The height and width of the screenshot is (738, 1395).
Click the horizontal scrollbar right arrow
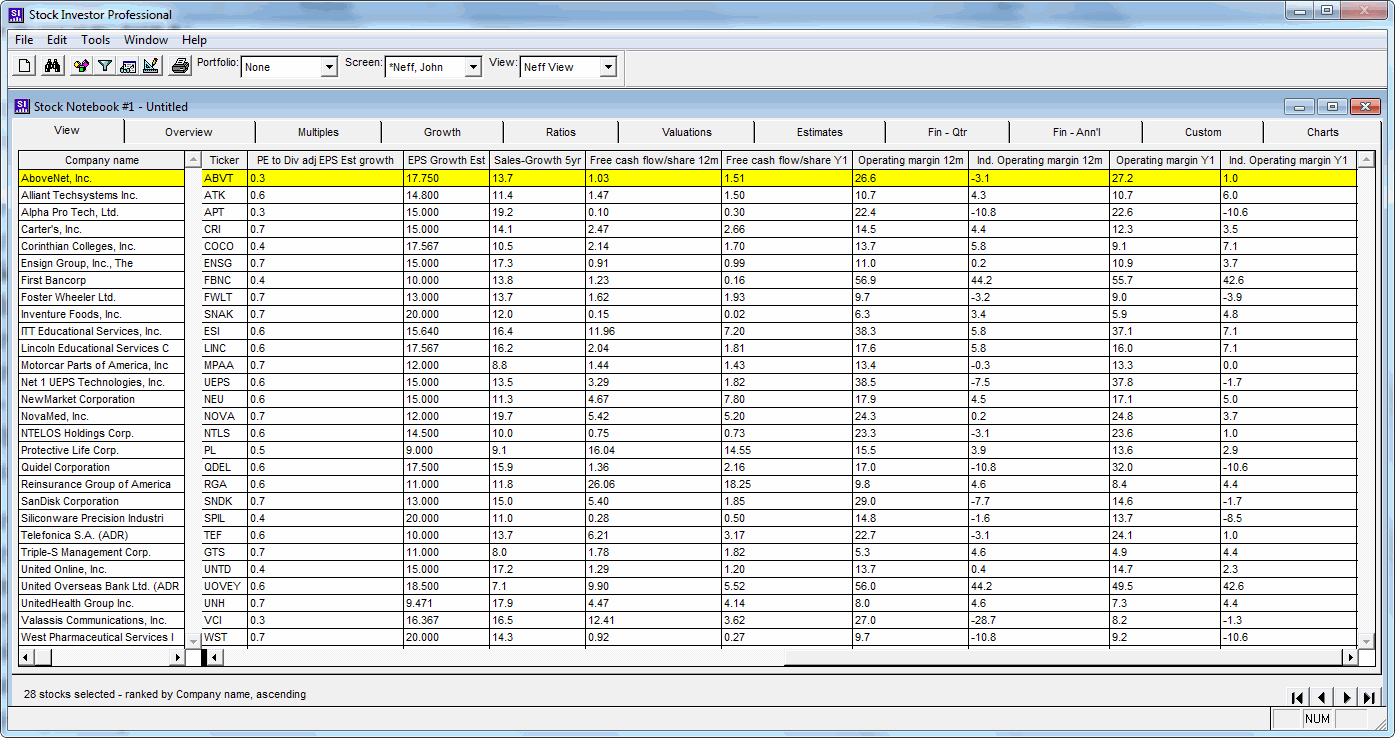[x=1349, y=657]
